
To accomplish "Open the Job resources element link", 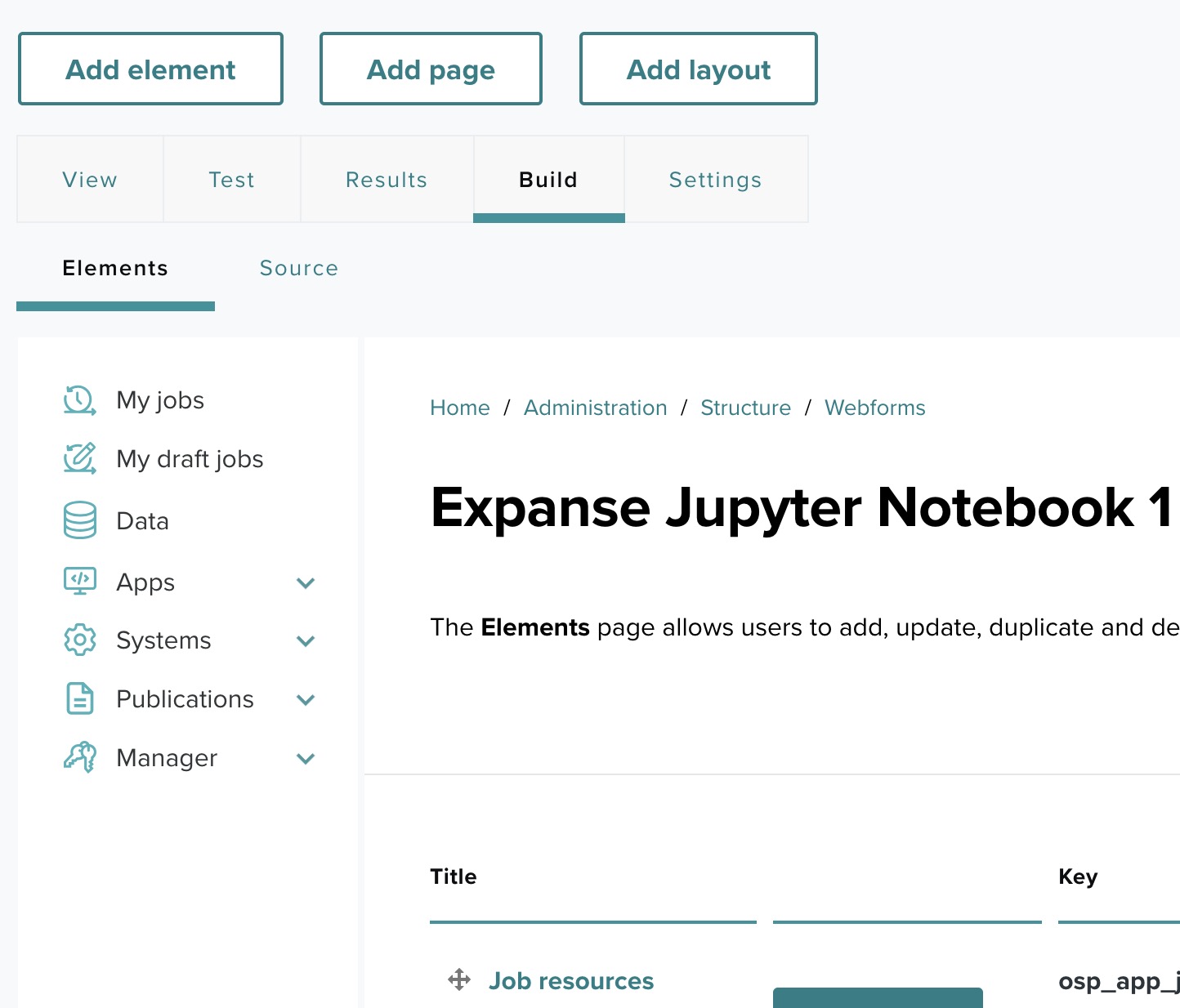I will tap(570, 980).
